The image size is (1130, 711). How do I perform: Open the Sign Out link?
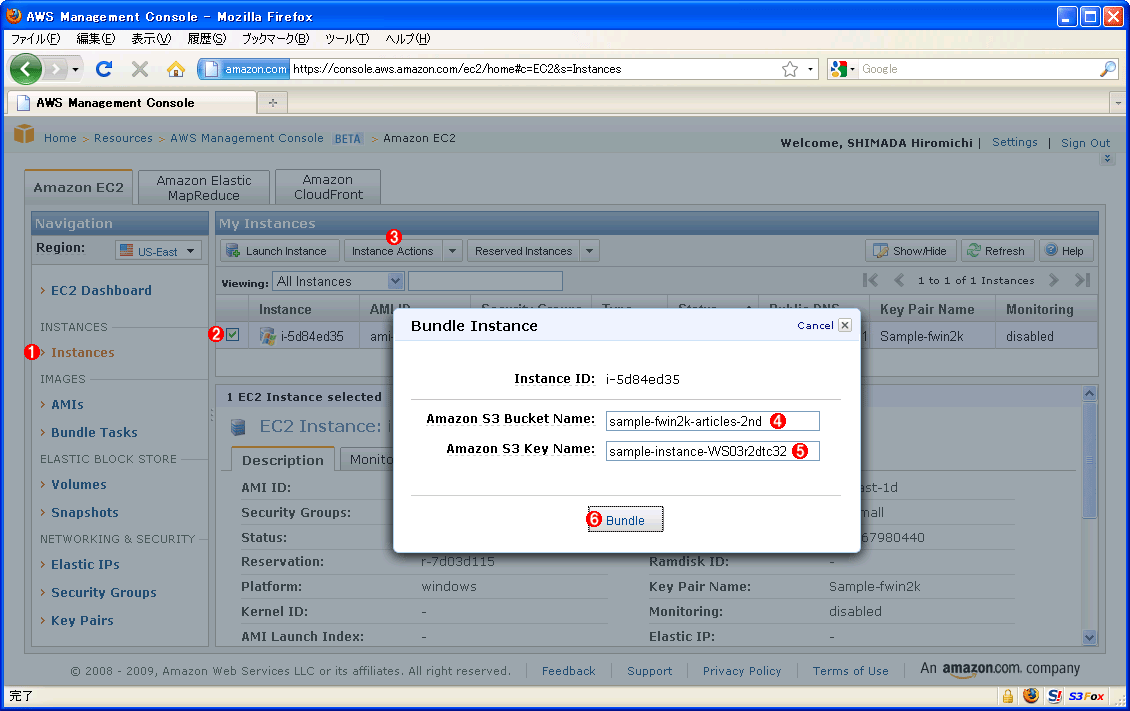pyautogui.click(x=1085, y=143)
